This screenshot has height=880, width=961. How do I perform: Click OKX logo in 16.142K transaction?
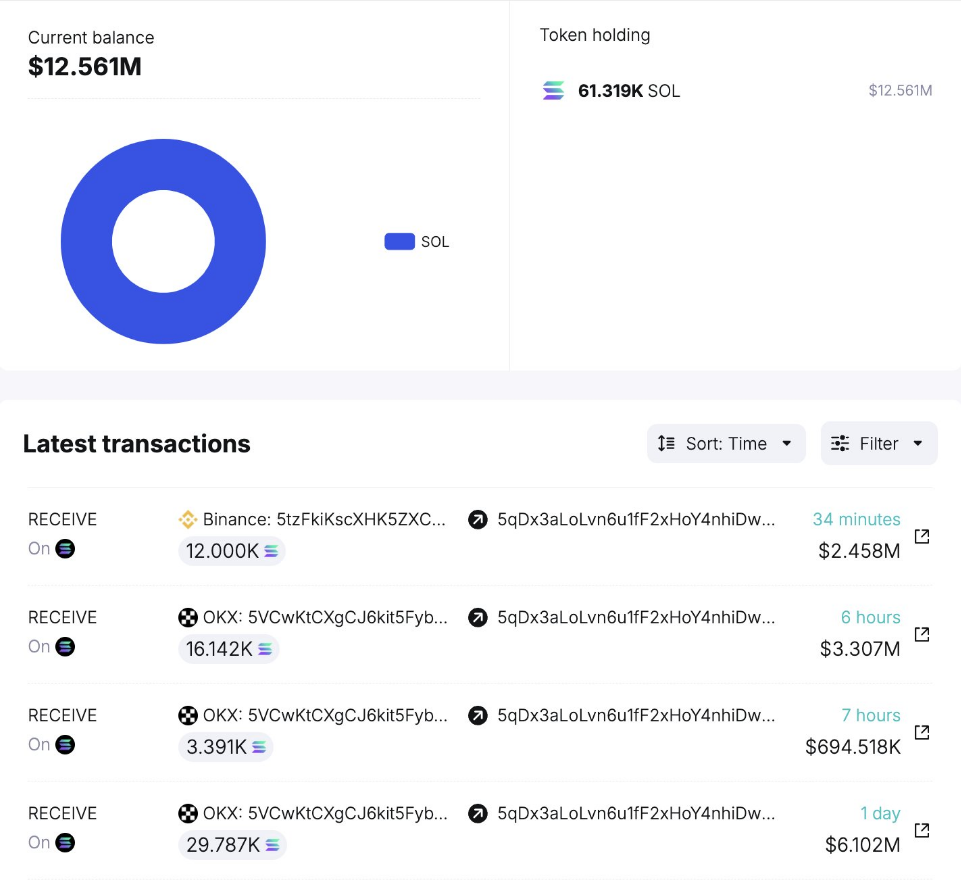(x=187, y=618)
